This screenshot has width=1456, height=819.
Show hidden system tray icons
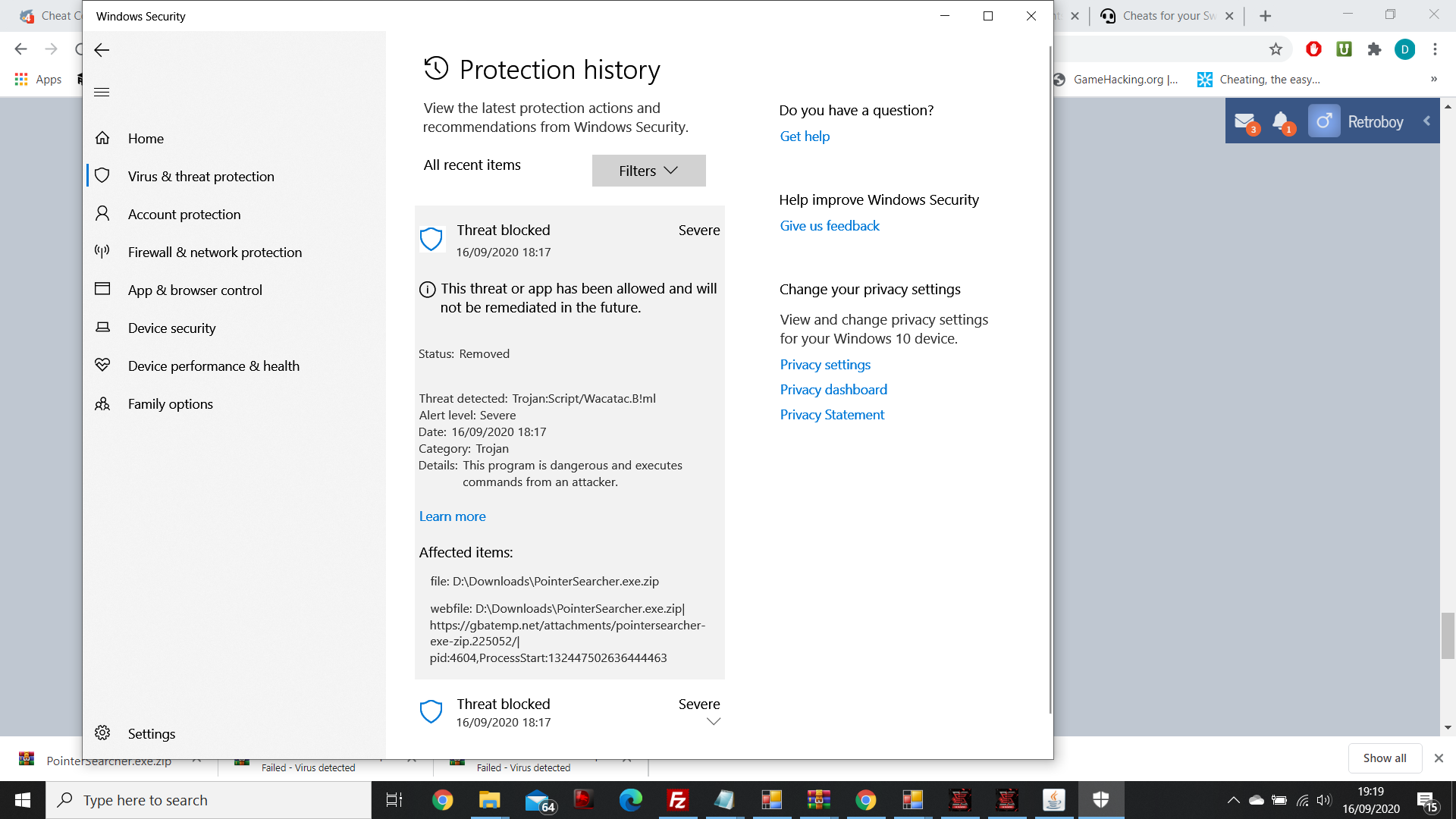[x=1233, y=800]
